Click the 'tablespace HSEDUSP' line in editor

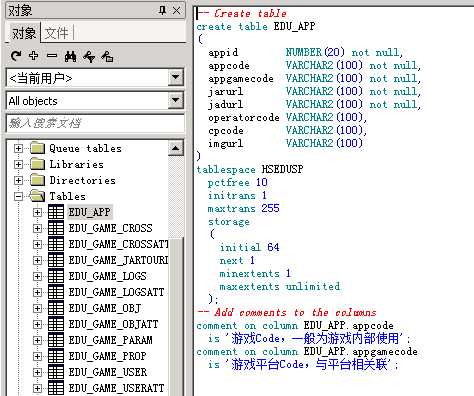pyautogui.click(x=250, y=169)
